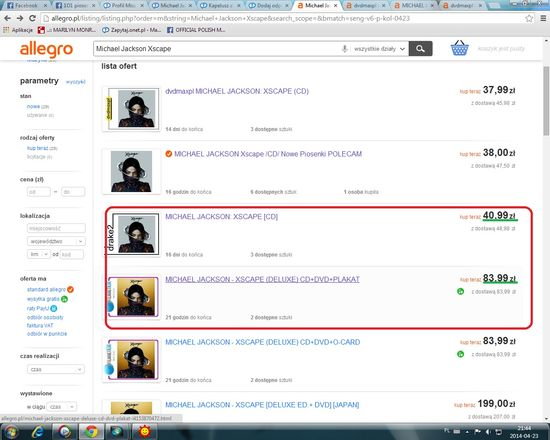Open the XSCAPE (DELUXE) CD+DVD+PLAKAT offer

click(x=262, y=279)
